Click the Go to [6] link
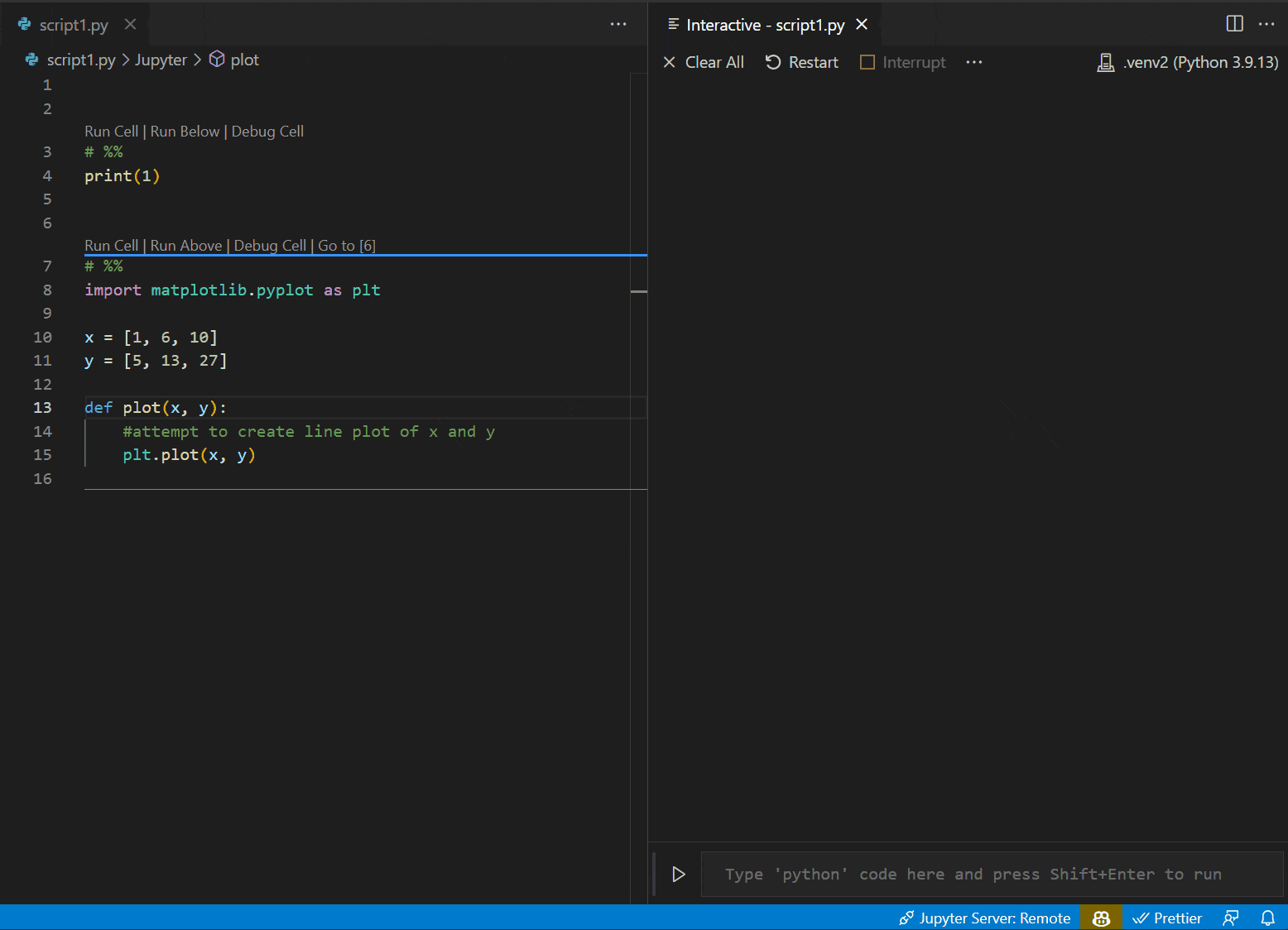This screenshot has width=1288, height=930. point(346,245)
